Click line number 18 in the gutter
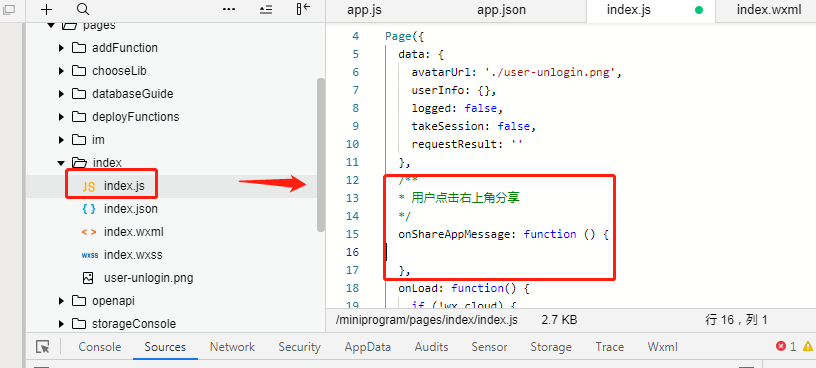Image resolution: width=816 pixels, height=368 pixels. (352, 288)
